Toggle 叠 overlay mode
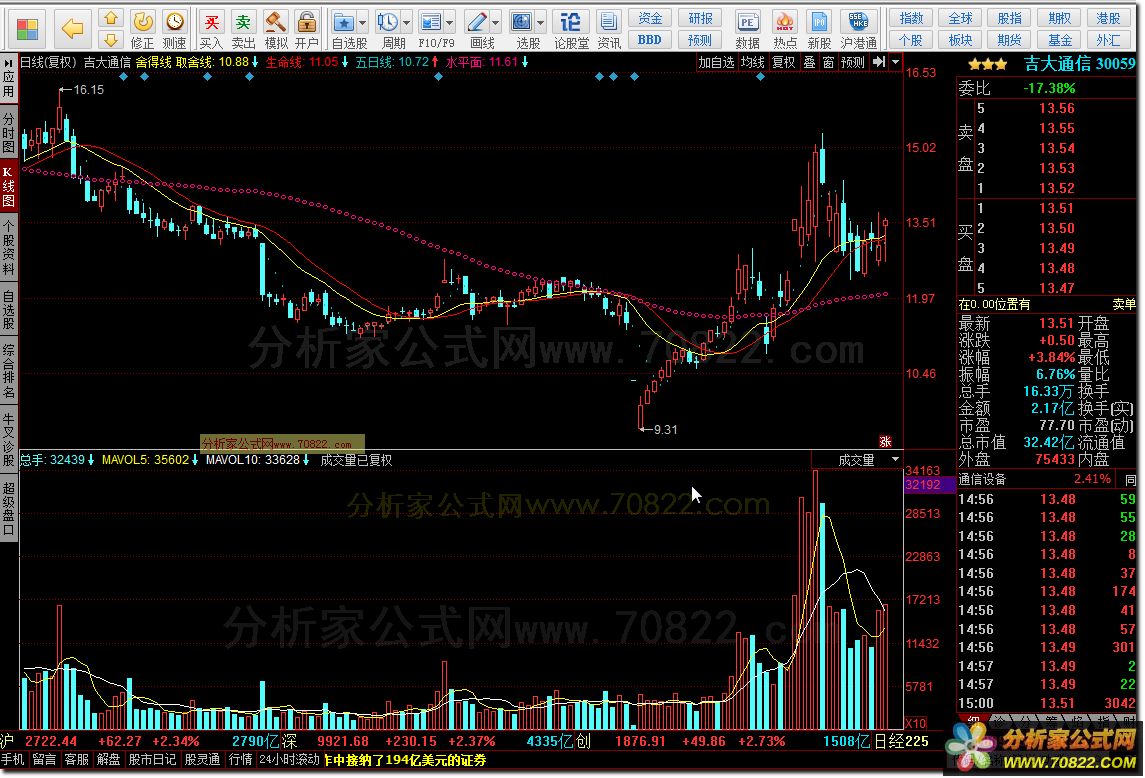The image size is (1145, 778). click(x=809, y=62)
